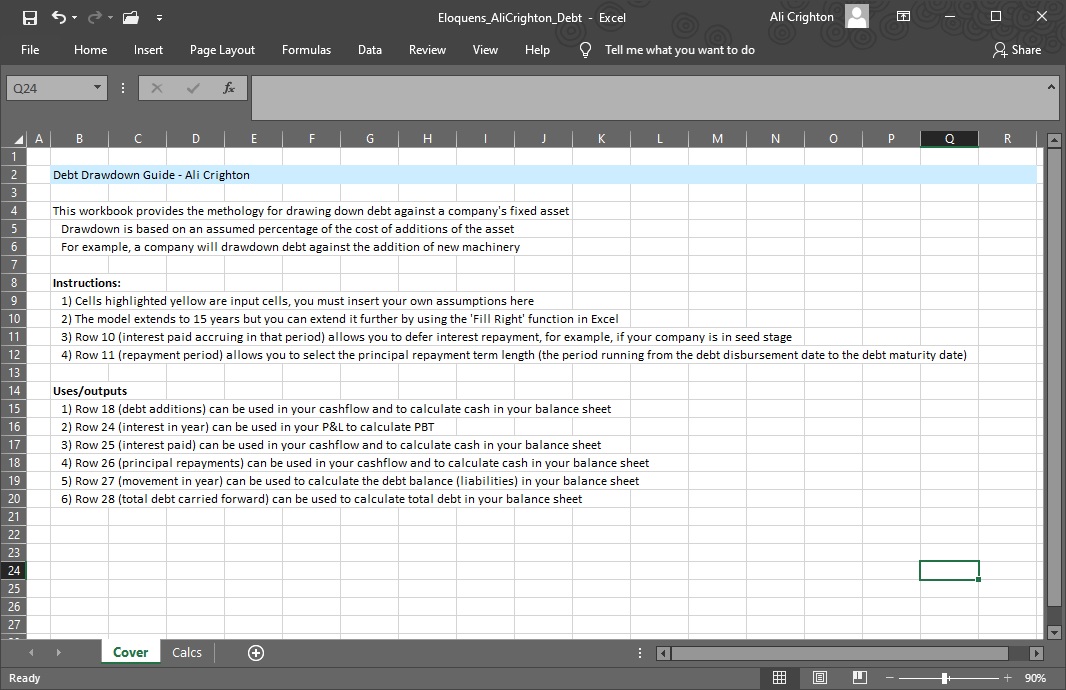The width and height of the screenshot is (1066, 690).
Task: Switch to the Insert ribbon tab
Action: click(148, 50)
